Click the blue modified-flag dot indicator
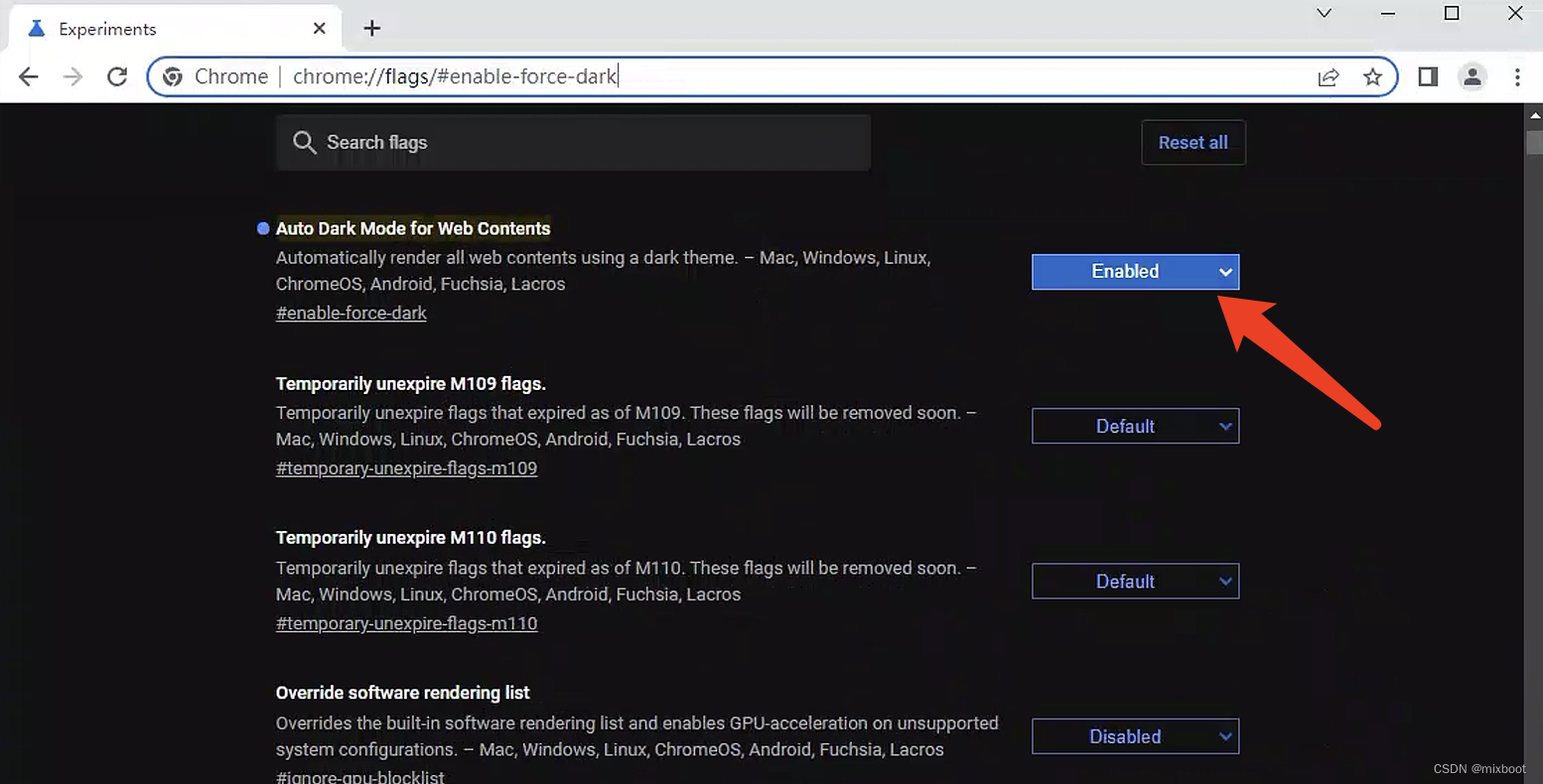This screenshot has height=784, width=1543. pos(263,228)
